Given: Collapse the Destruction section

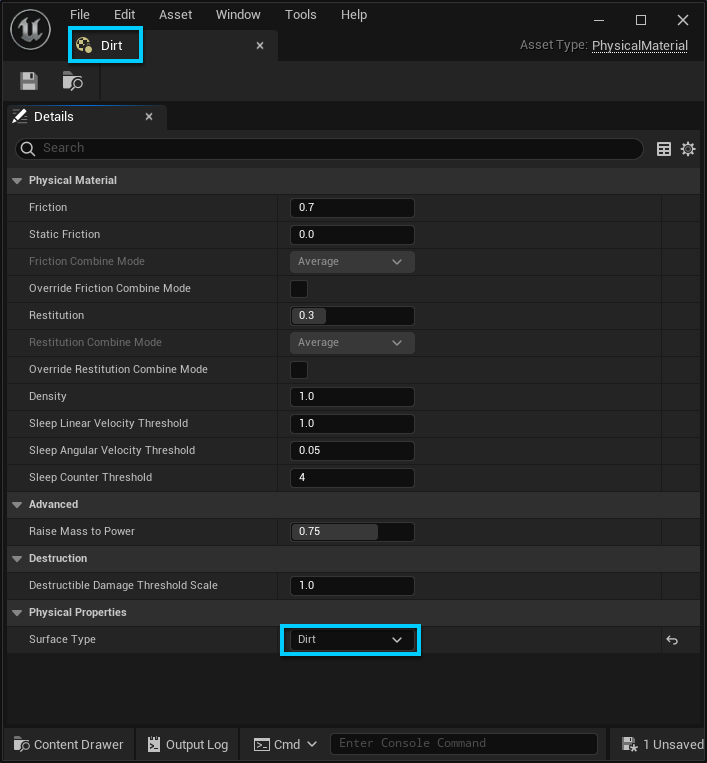Looking at the screenshot, I should (16, 559).
